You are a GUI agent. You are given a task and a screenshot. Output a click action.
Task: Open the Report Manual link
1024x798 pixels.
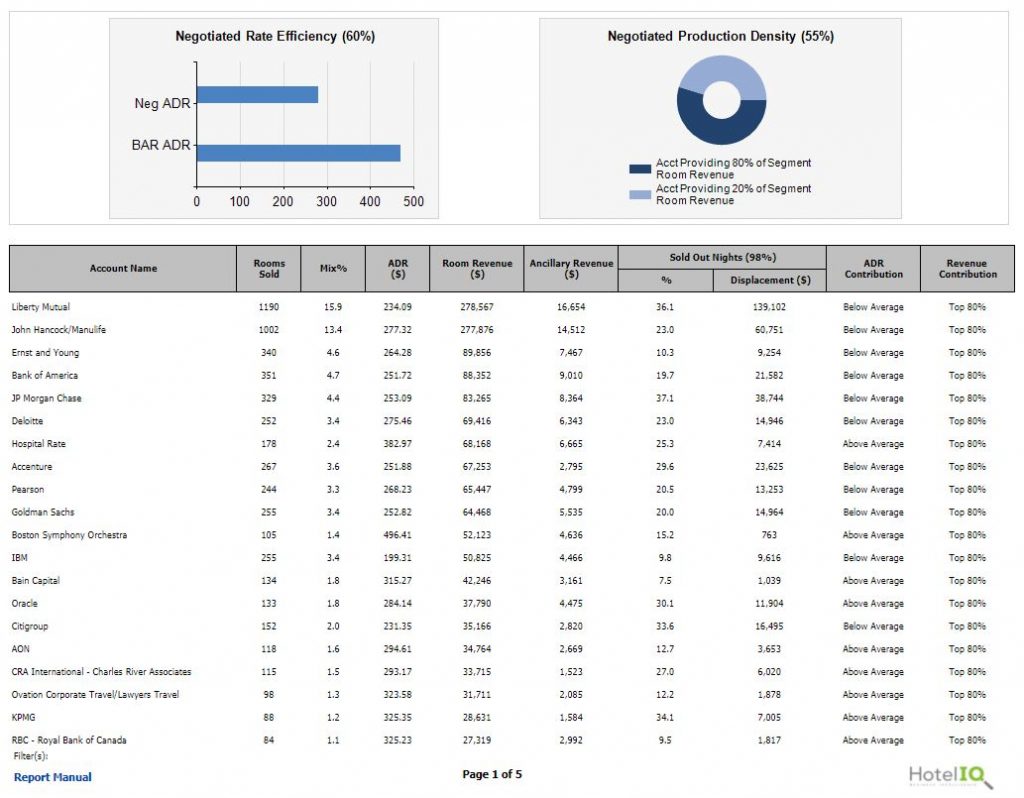(52, 777)
